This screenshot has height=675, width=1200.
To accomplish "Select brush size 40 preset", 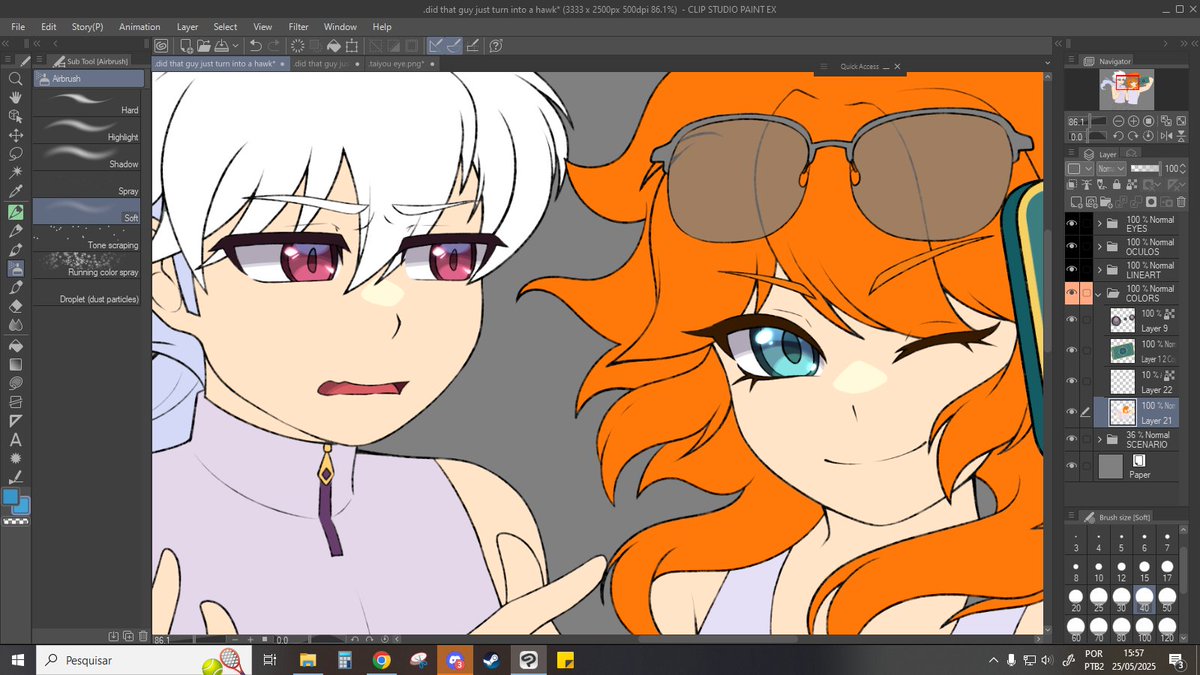I will [x=1144, y=600].
